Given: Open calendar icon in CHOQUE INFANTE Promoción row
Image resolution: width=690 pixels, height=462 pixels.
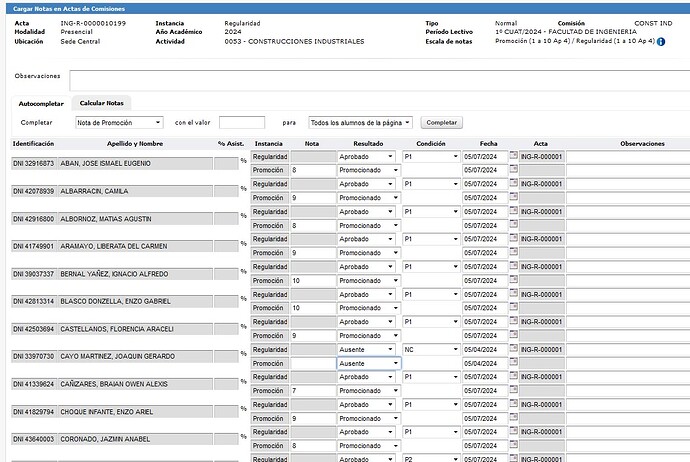Looking at the screenshot, I should (514, 417).
